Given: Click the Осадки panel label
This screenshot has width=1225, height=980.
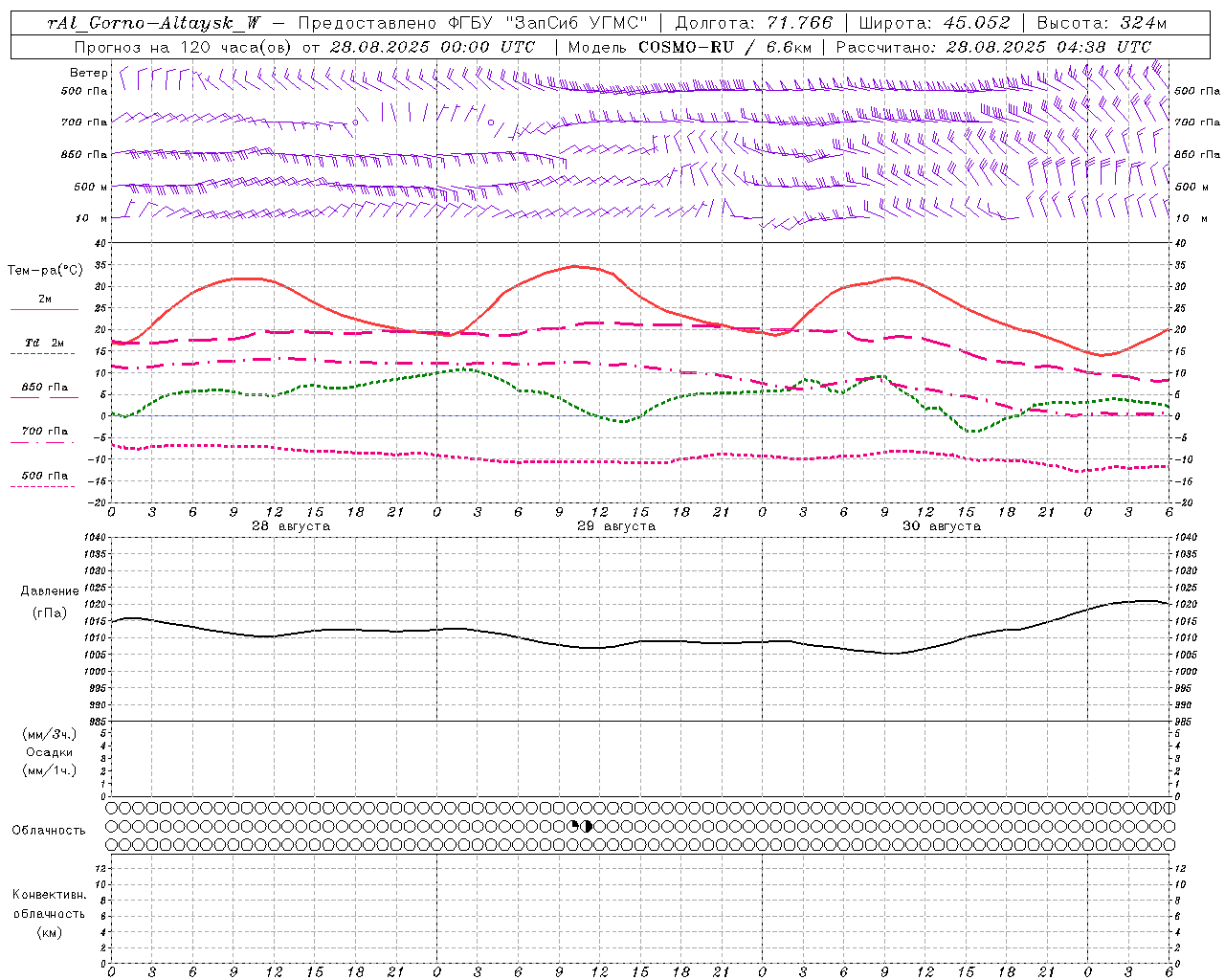Looking at the screenshot, I should [x=50, y=752].
